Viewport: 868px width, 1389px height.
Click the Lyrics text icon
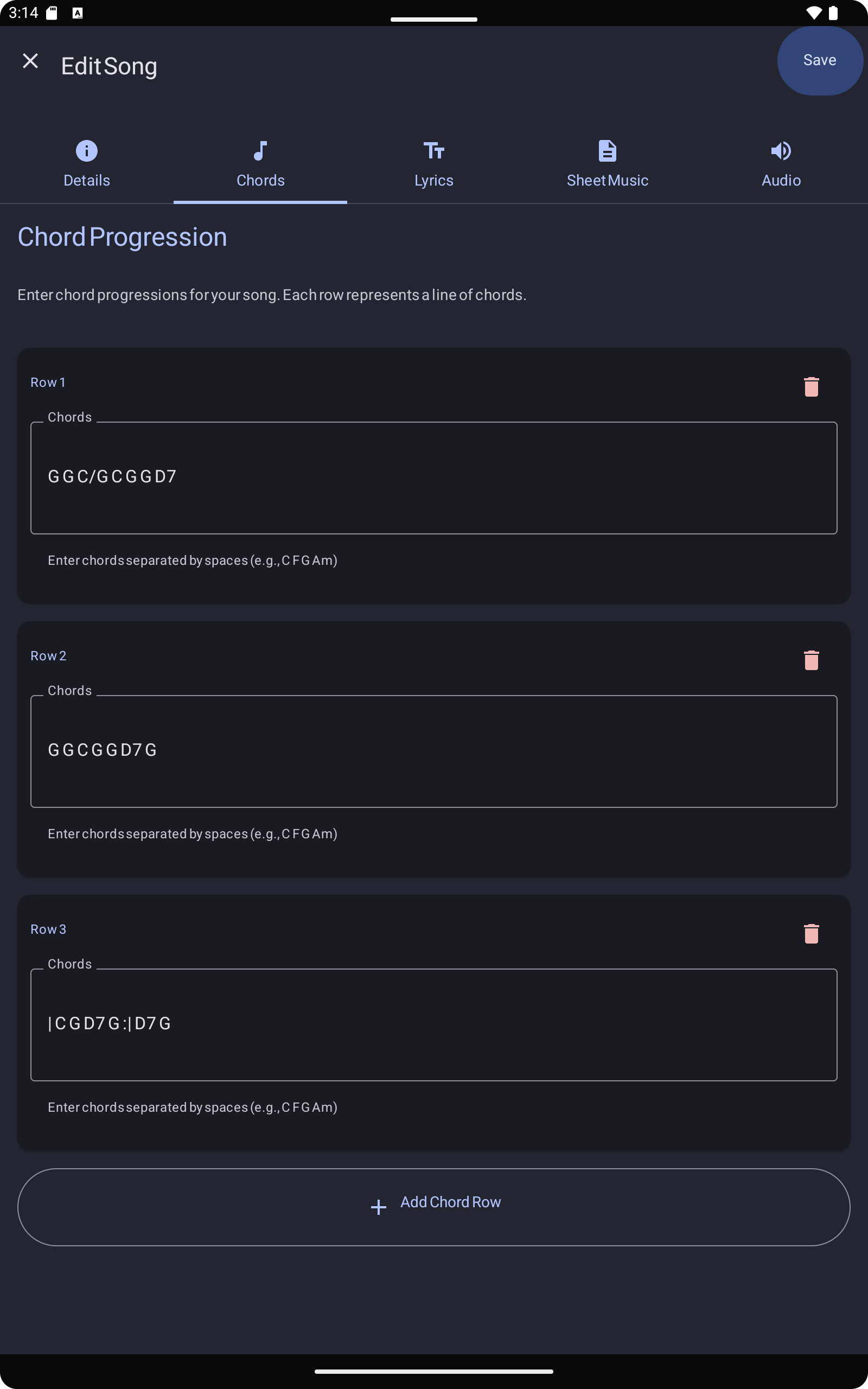click(434, 151)
